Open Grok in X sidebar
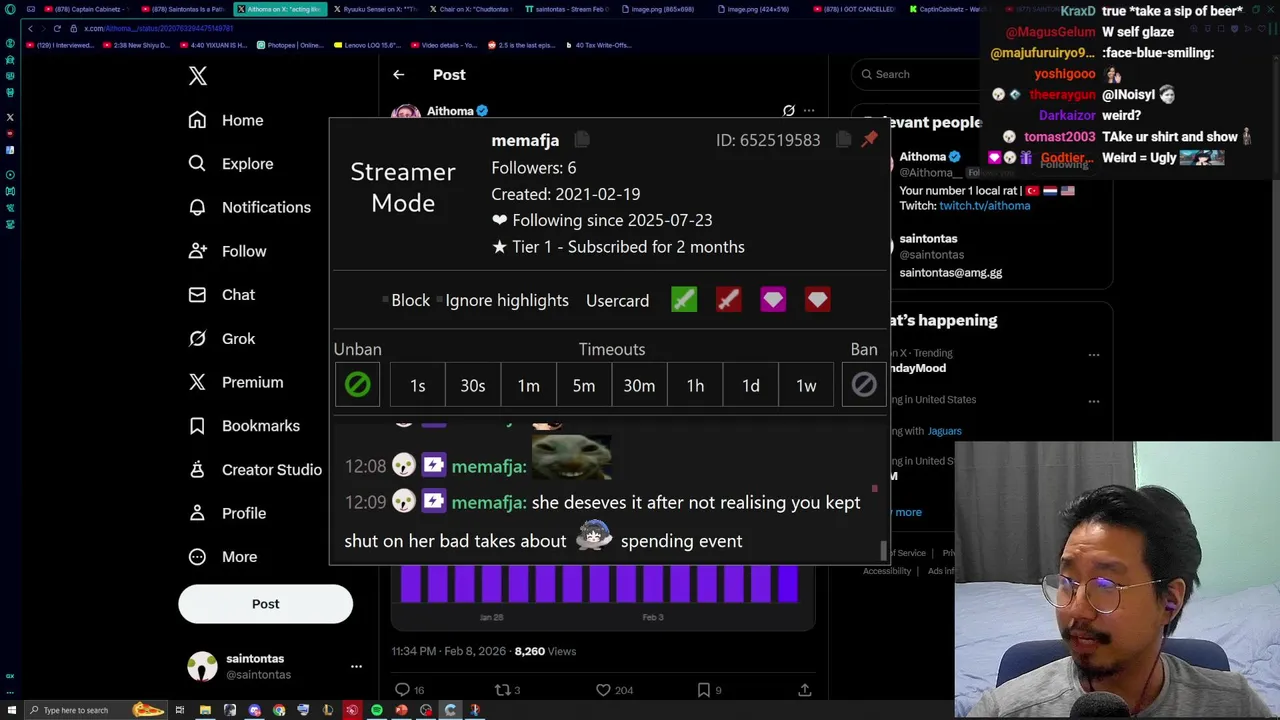 pos(222,338)
